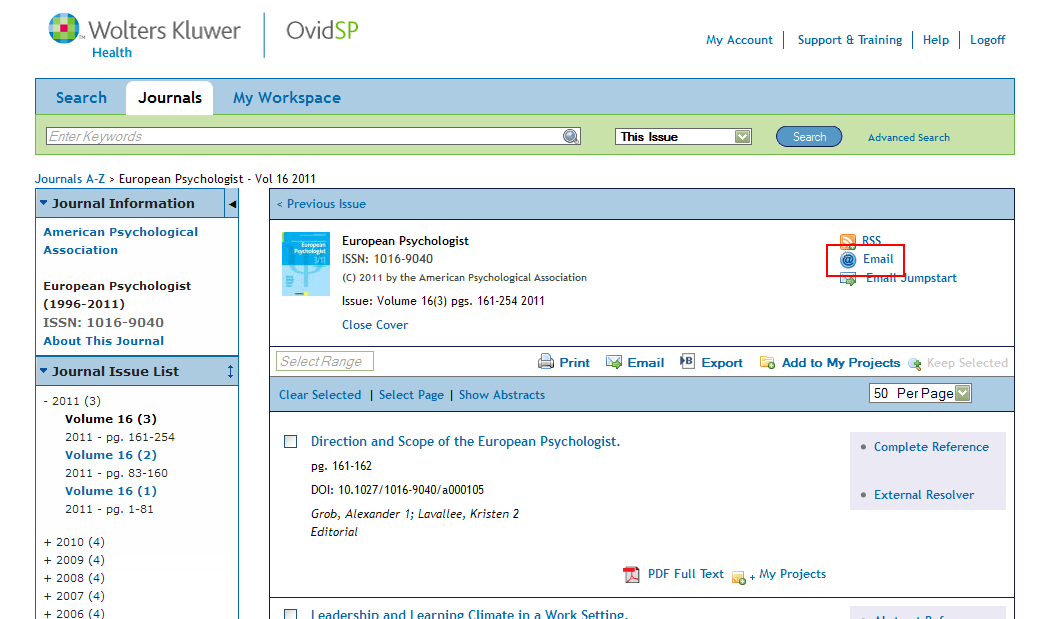Click the OvidSP logo
This screenshot has width=1050, height=619.
(x=322, y=30)
